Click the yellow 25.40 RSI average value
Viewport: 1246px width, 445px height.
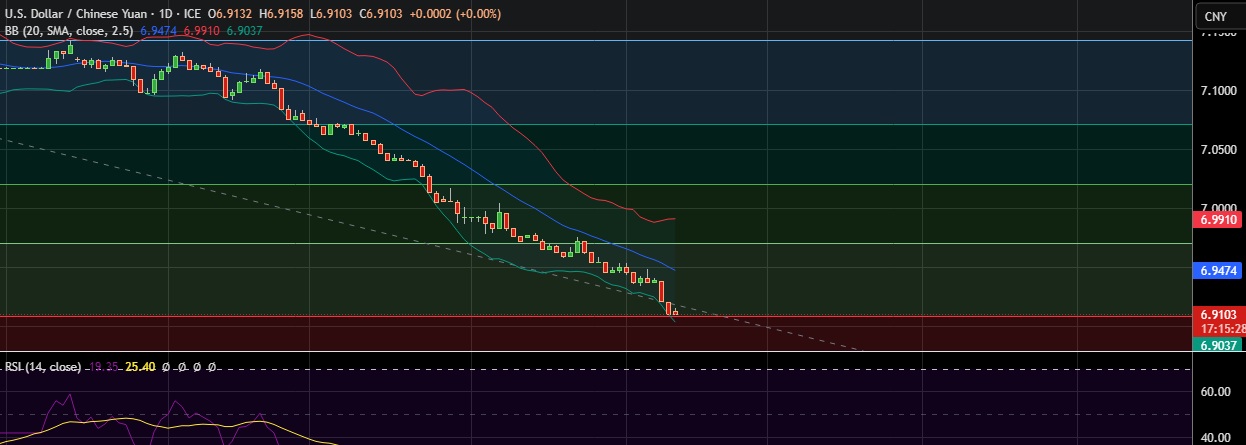click(x=138, y=367)
